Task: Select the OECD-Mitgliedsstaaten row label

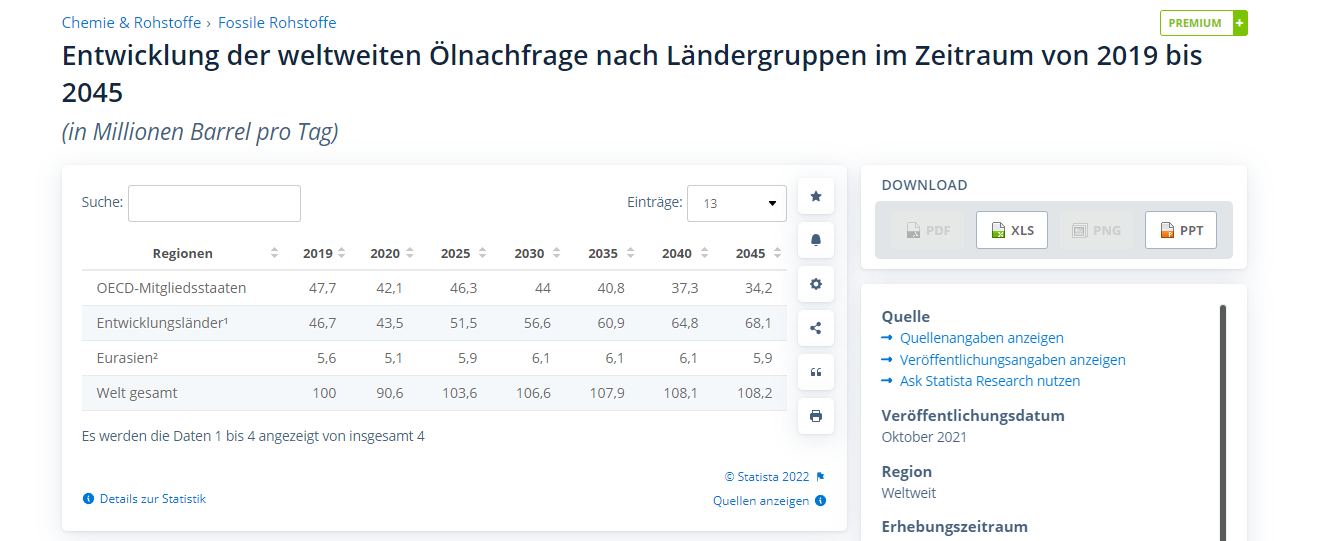Action: [x=172, y=288]
